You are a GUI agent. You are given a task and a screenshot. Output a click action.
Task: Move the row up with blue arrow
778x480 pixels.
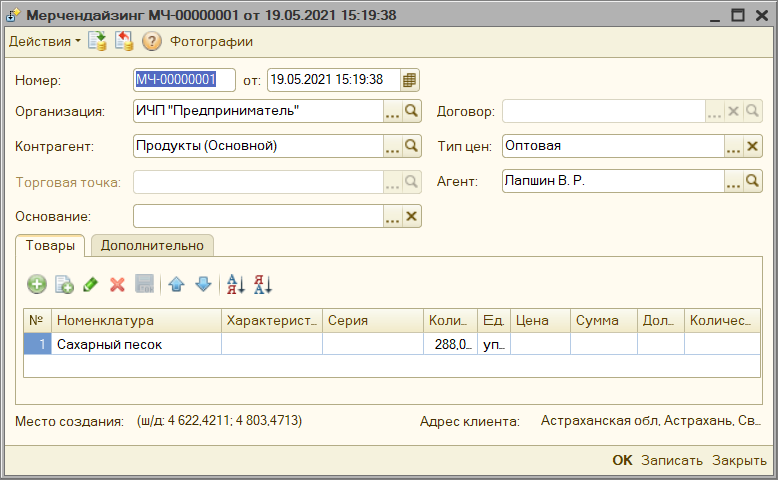176,284
